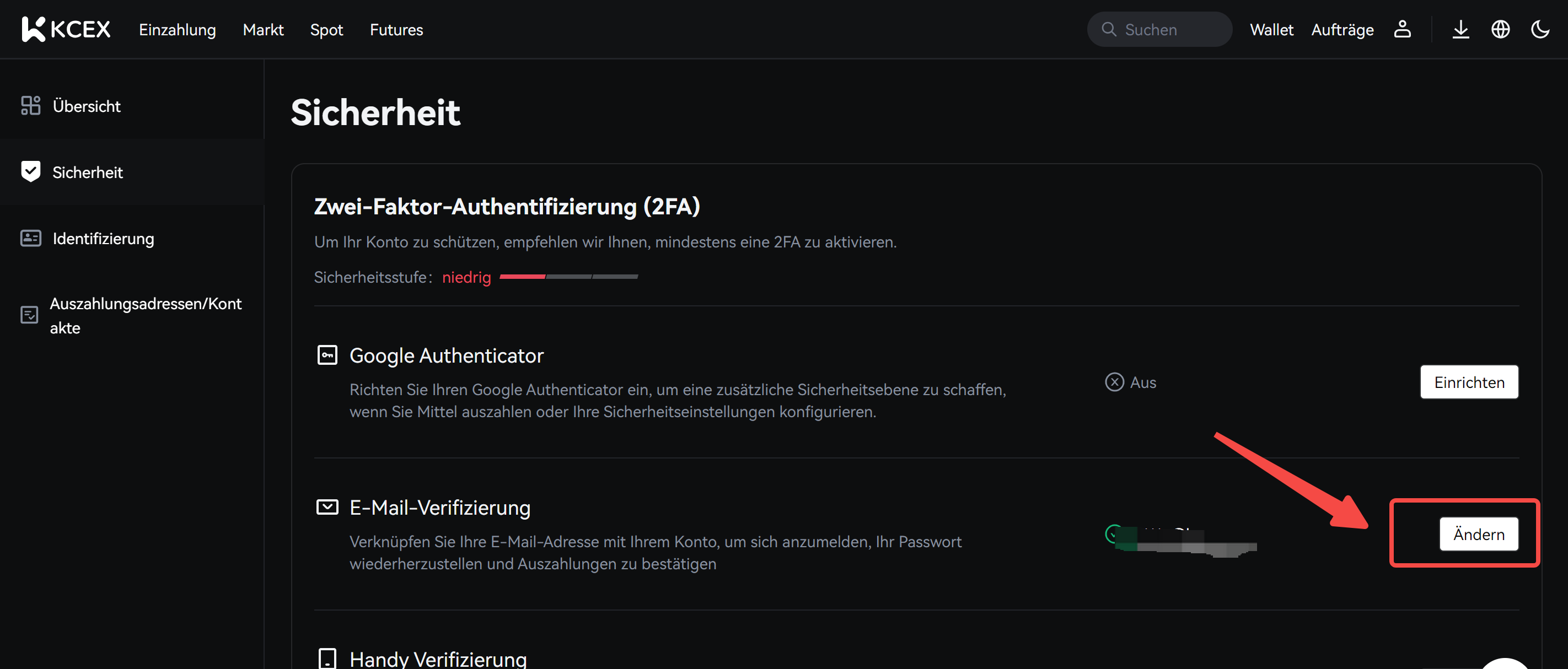Click the Sicherheitsstufe progress bar

[x=568, y=277]
